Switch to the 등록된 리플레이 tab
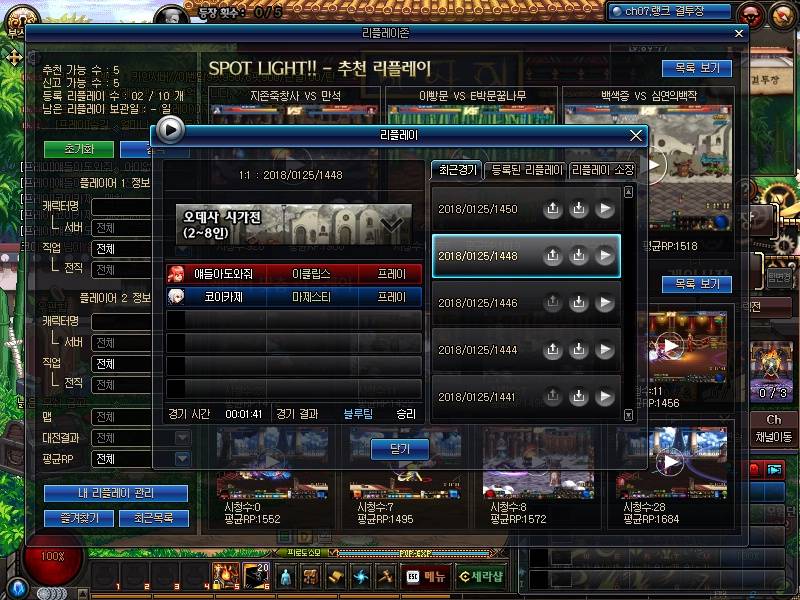Image resolution: width=800 pixels, height=600 pixels. point(526,170)
